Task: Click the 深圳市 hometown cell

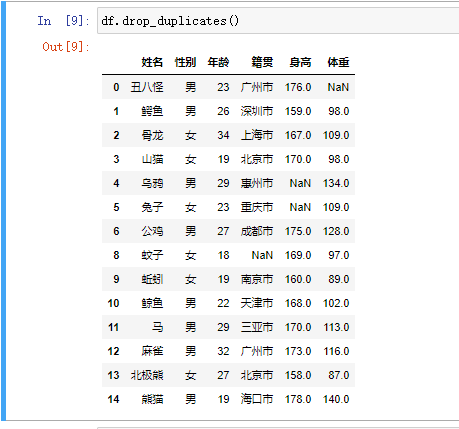Action: click(257, 111)
